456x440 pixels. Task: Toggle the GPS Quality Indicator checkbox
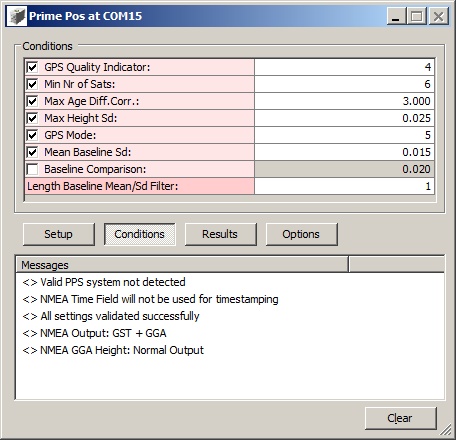pos(32,67)
